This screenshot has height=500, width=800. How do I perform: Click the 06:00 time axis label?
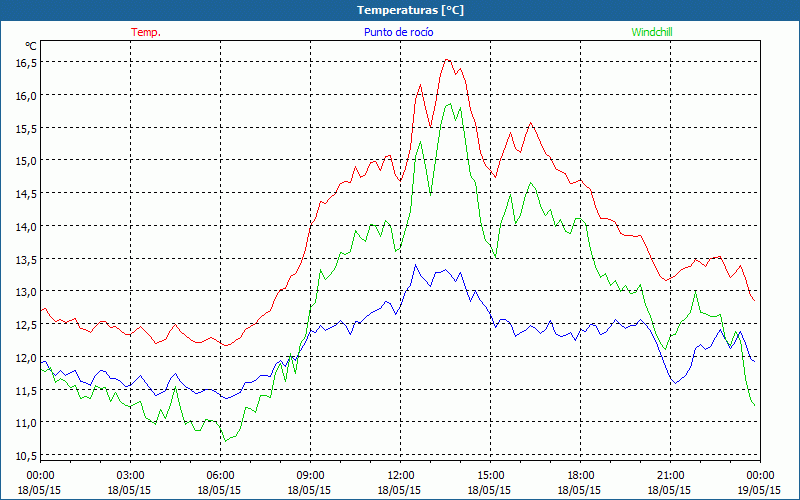pyautogui.click(x=220, y=476)
